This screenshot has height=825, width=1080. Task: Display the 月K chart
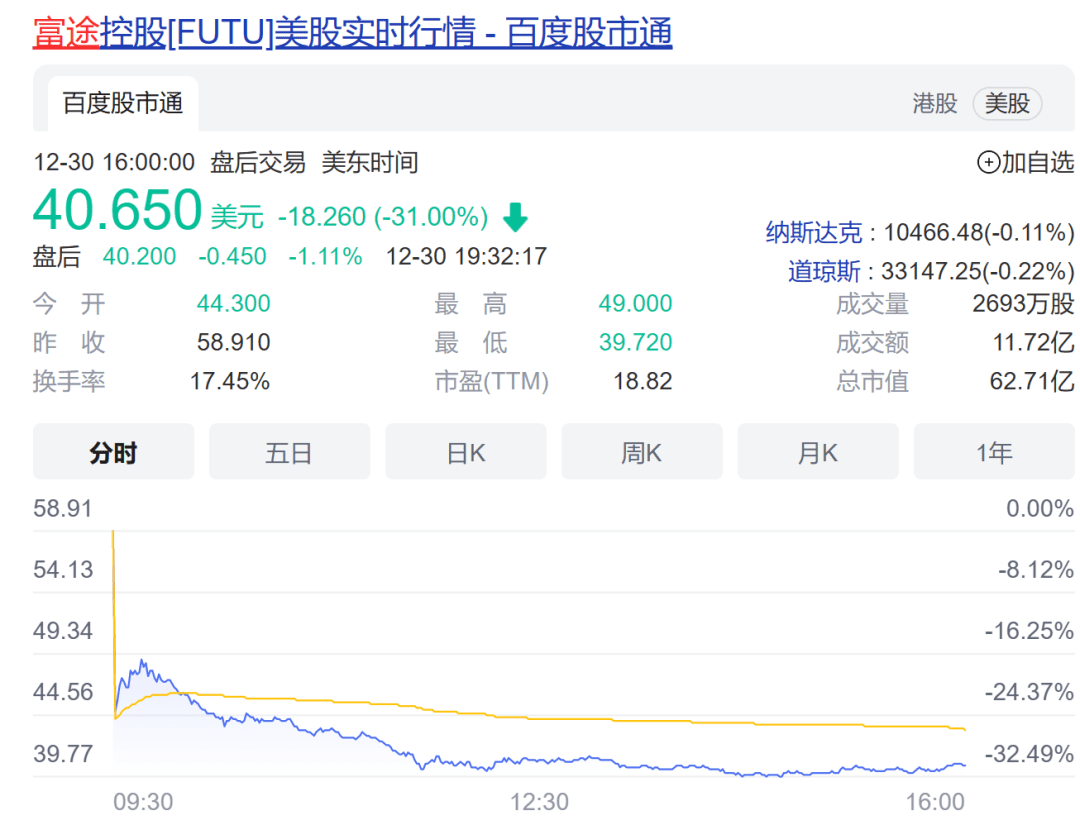[x=817, y=452]
